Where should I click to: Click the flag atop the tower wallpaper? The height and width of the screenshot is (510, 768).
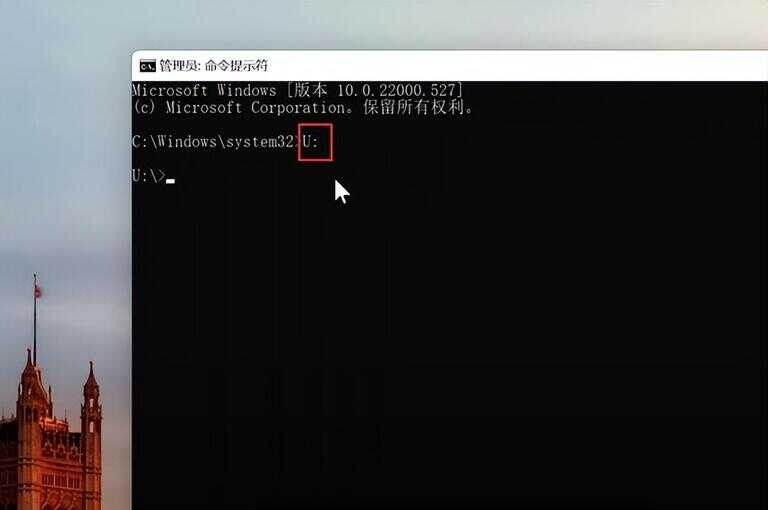pos(38,292)
